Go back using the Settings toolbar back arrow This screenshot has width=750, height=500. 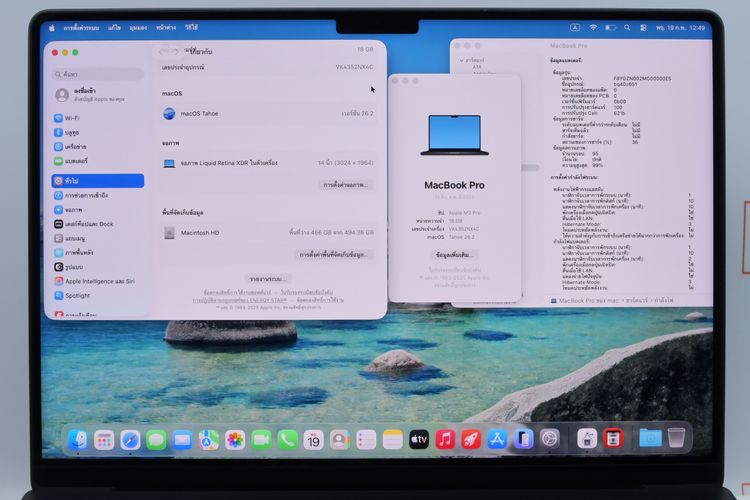pos(163,51)
